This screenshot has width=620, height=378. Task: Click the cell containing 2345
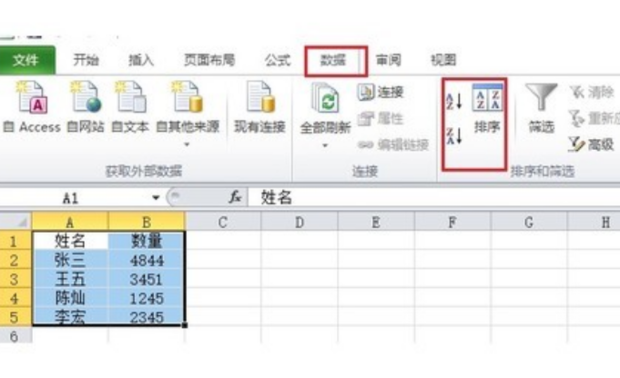[146, 317]
